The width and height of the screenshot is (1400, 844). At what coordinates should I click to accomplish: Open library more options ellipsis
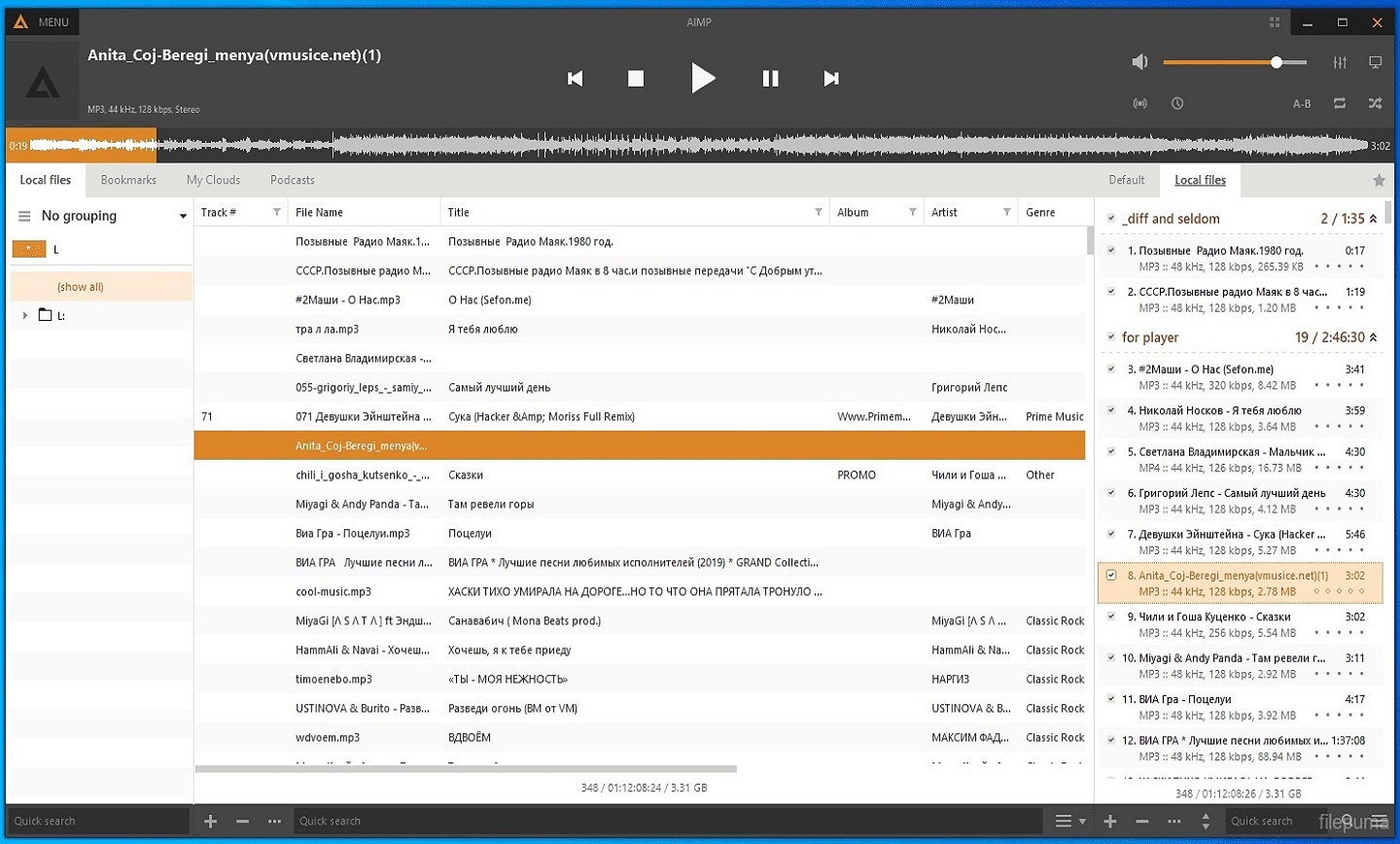click(275, 822)
